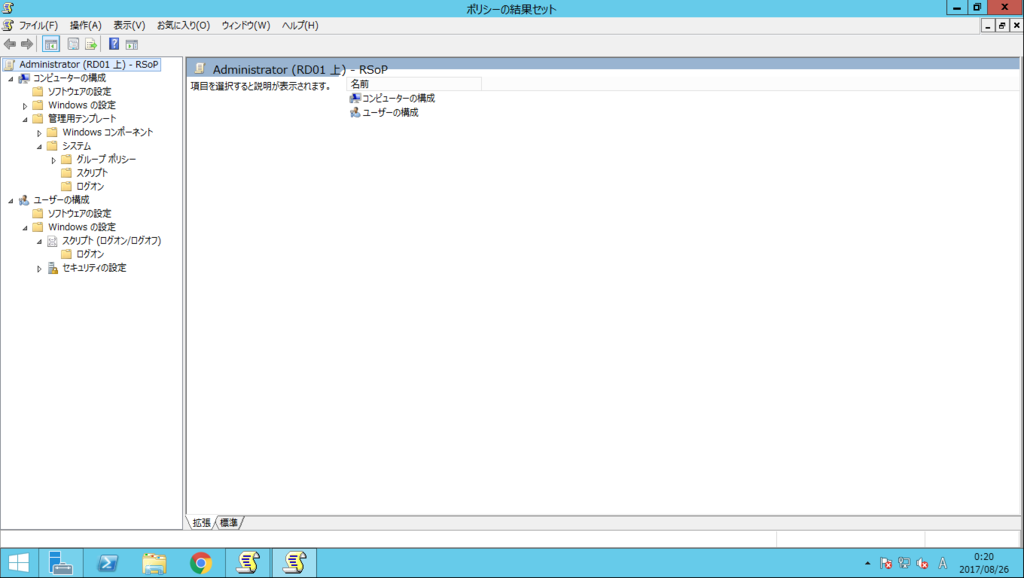Open Properties from the toolbar icon

point(73,44)
